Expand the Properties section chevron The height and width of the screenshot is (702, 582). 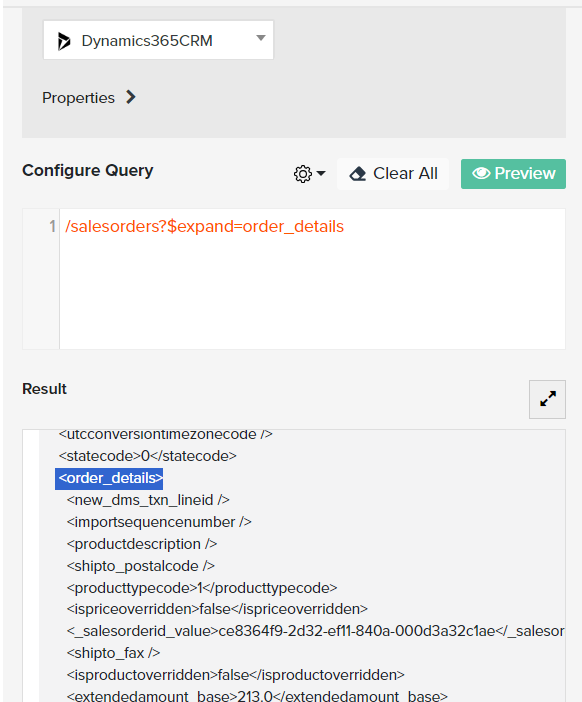pyautogui.click(x=130, y=97)
